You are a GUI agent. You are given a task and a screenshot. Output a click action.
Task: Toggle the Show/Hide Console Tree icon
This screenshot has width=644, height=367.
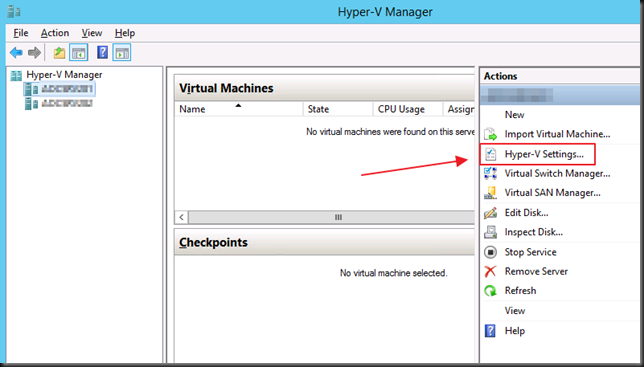(x=78, y=53)
